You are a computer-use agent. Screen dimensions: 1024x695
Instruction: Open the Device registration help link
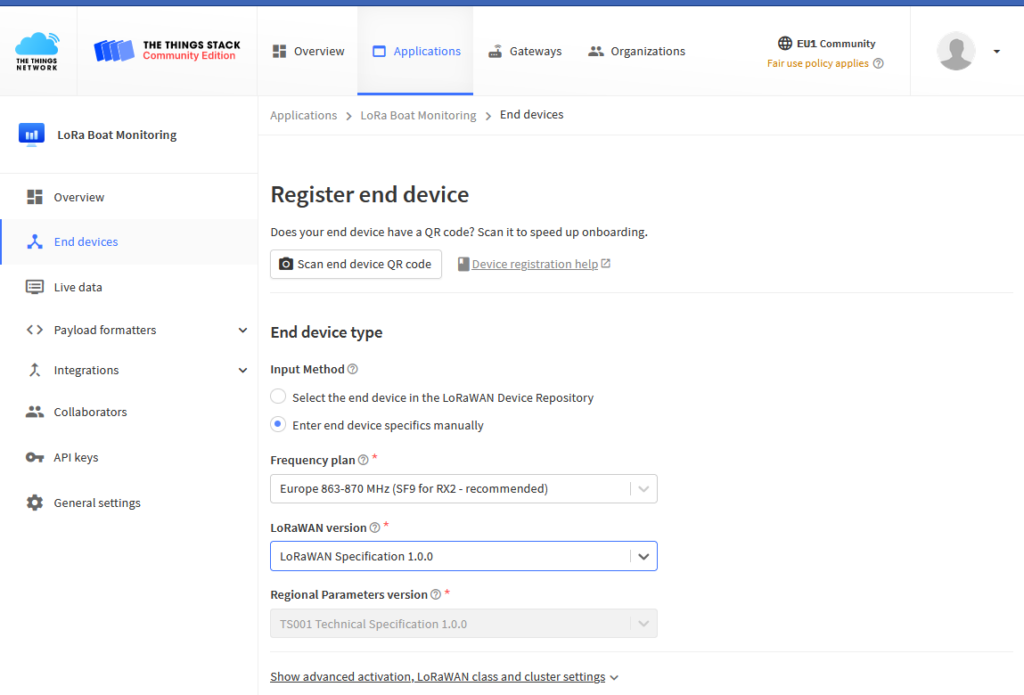pos(534,264)
